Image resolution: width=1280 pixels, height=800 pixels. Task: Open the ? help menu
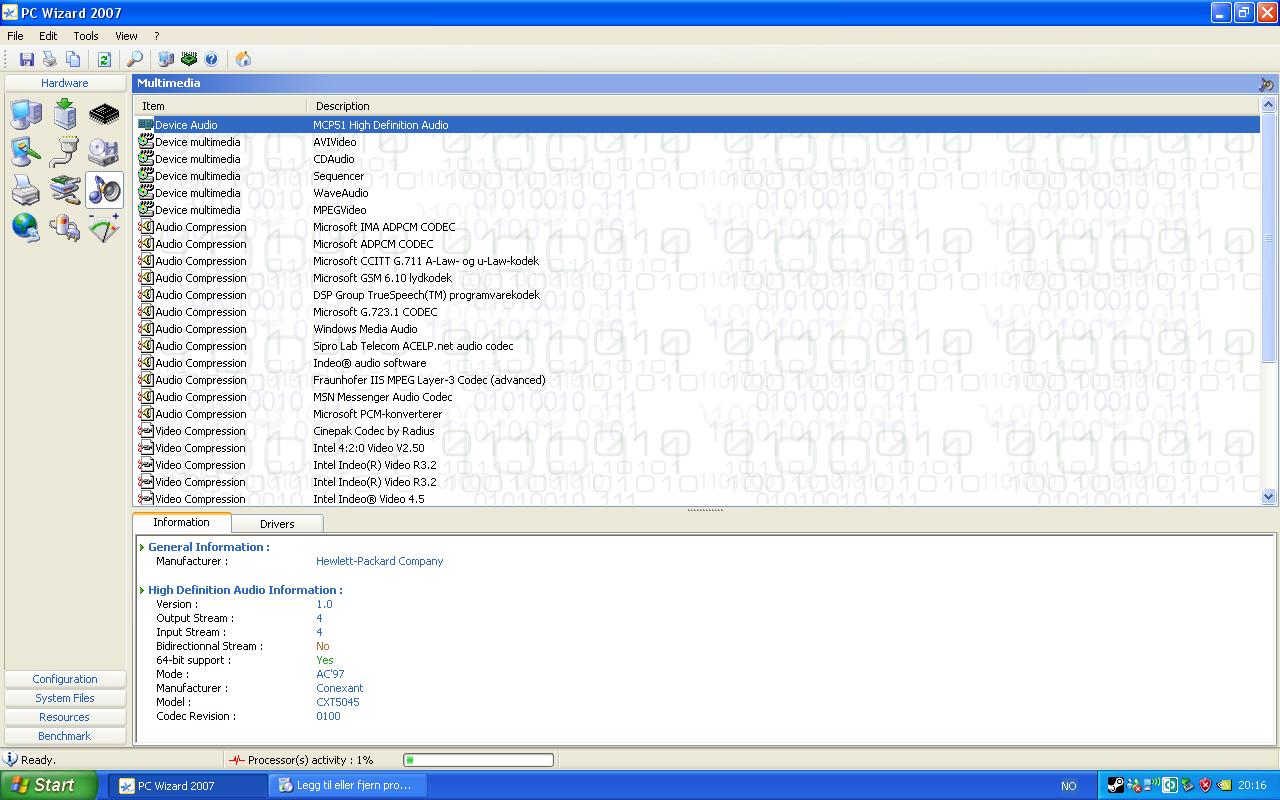click(156, 36)
